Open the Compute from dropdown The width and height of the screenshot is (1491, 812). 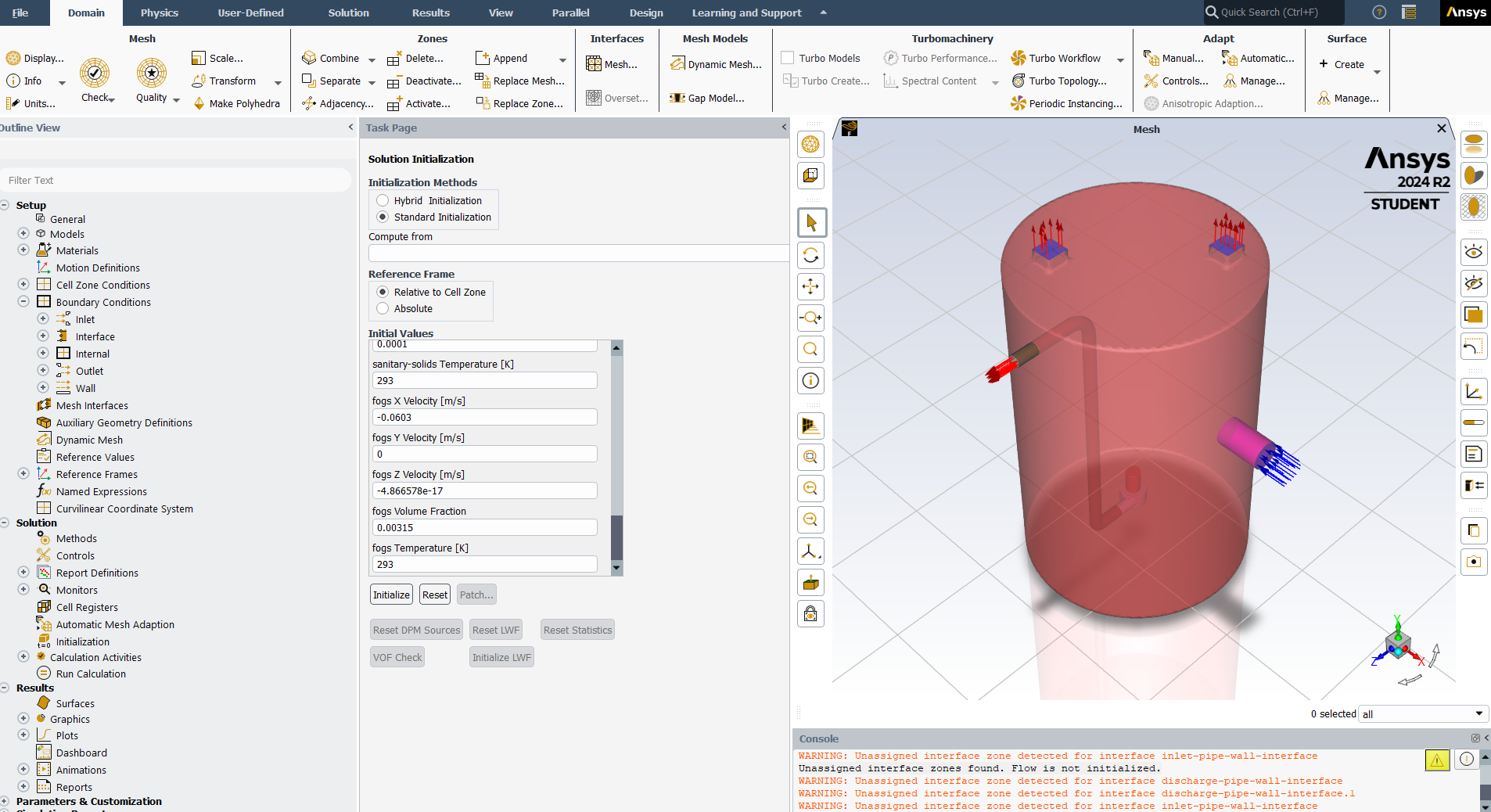click(578, 253)
